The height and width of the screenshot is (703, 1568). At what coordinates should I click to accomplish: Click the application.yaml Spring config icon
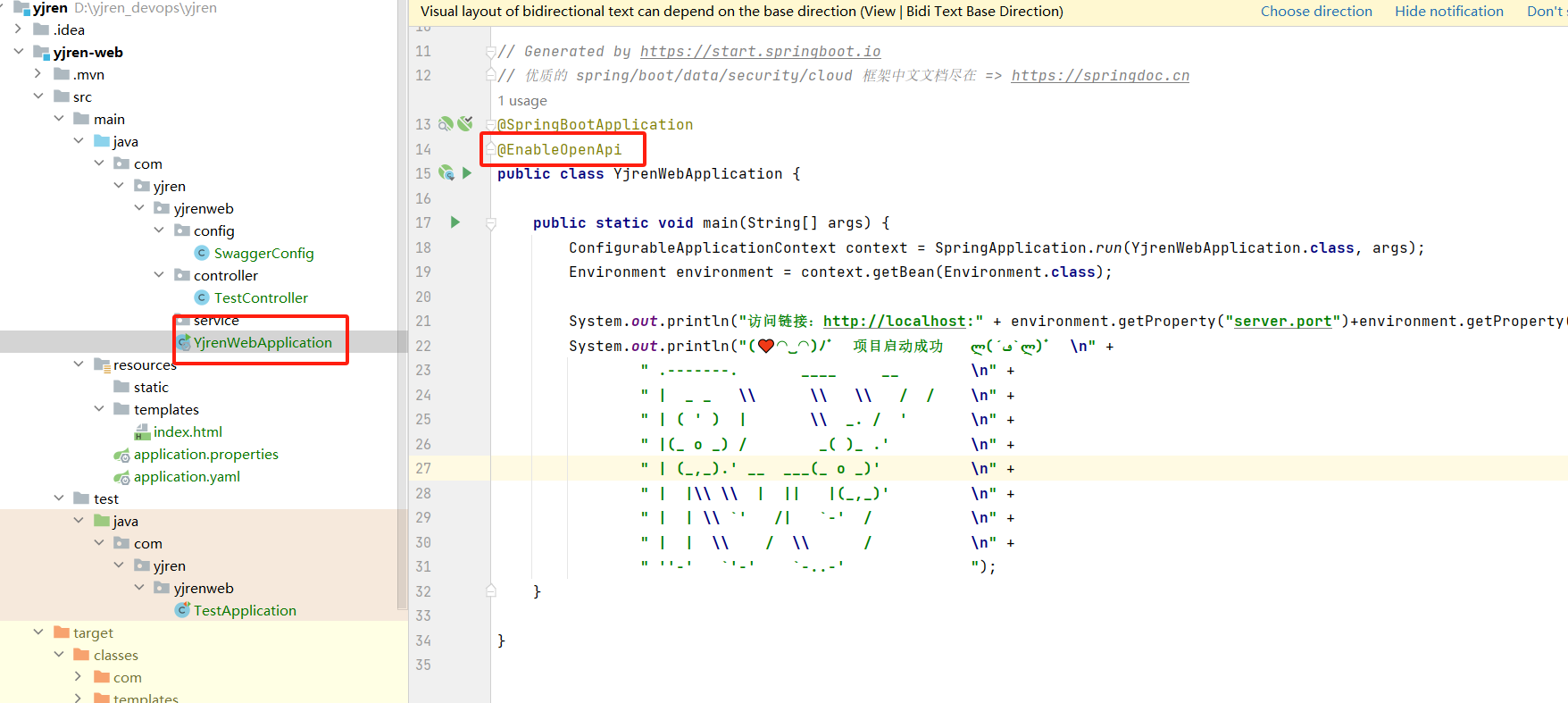(122, 477)
